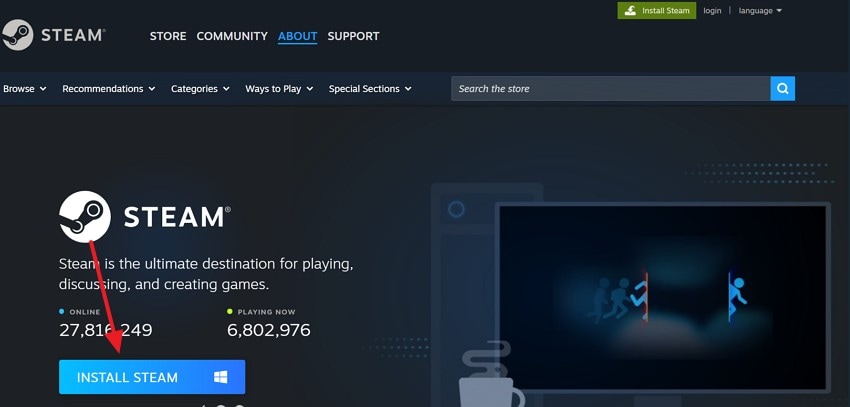Image resolution: width=850 pixels, height=407 pixels.
Task: Click the text 'discussing, and creating games.'
Action: (164, 285)
